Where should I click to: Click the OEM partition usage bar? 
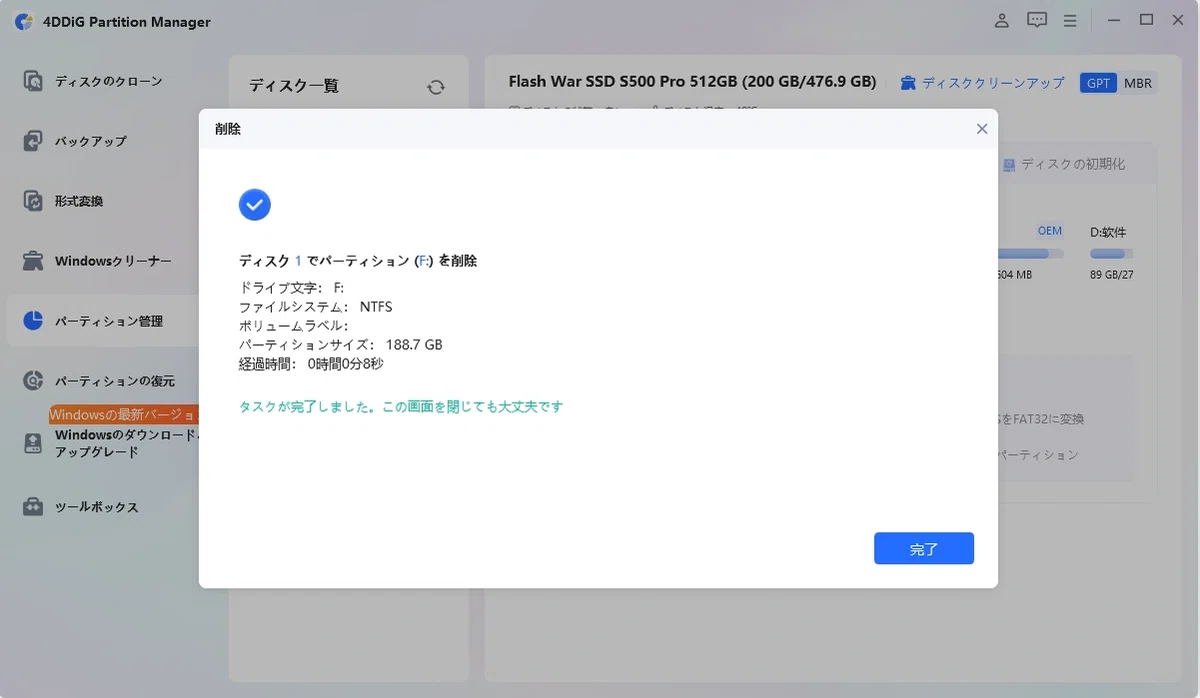(1030, 255)
